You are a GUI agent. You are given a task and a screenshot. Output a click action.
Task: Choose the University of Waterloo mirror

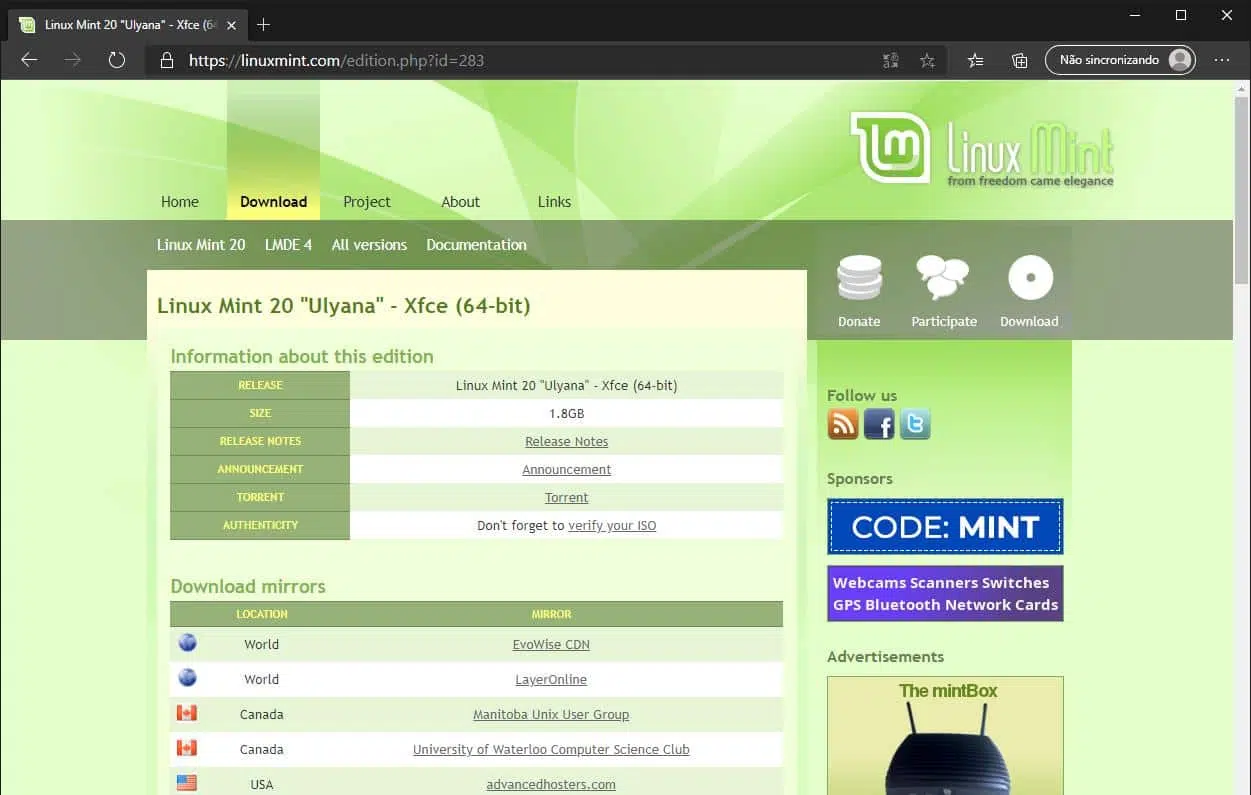551,749
